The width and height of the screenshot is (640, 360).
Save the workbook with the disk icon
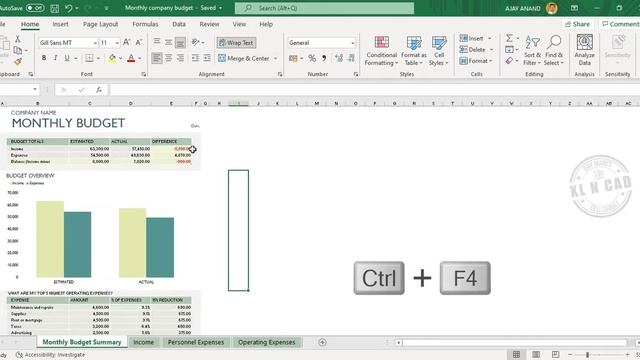point(54,8)
